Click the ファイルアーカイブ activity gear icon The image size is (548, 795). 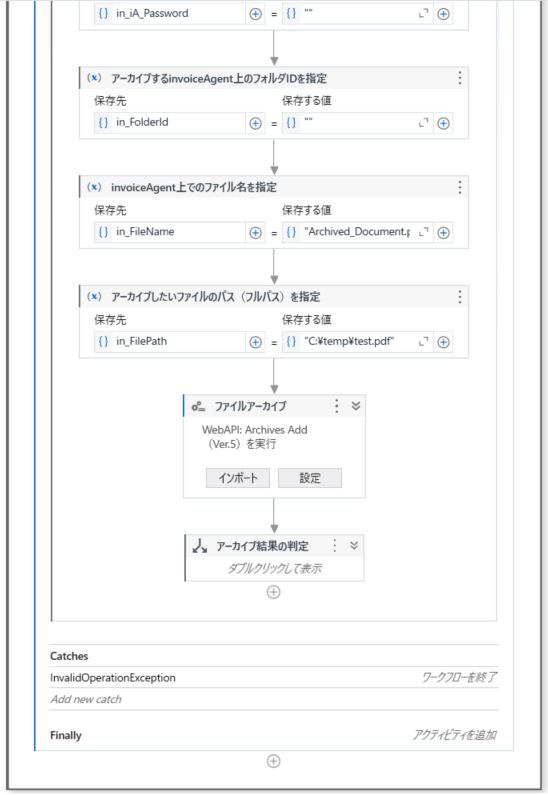[x=198, y=406]
